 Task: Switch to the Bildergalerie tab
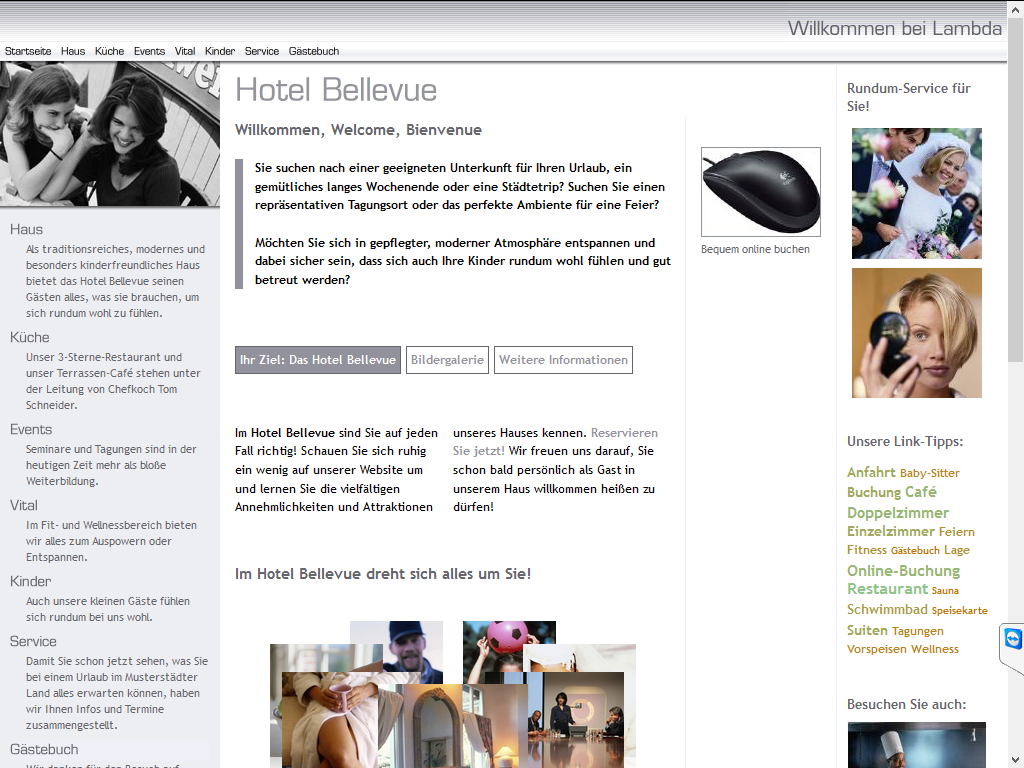447,360
